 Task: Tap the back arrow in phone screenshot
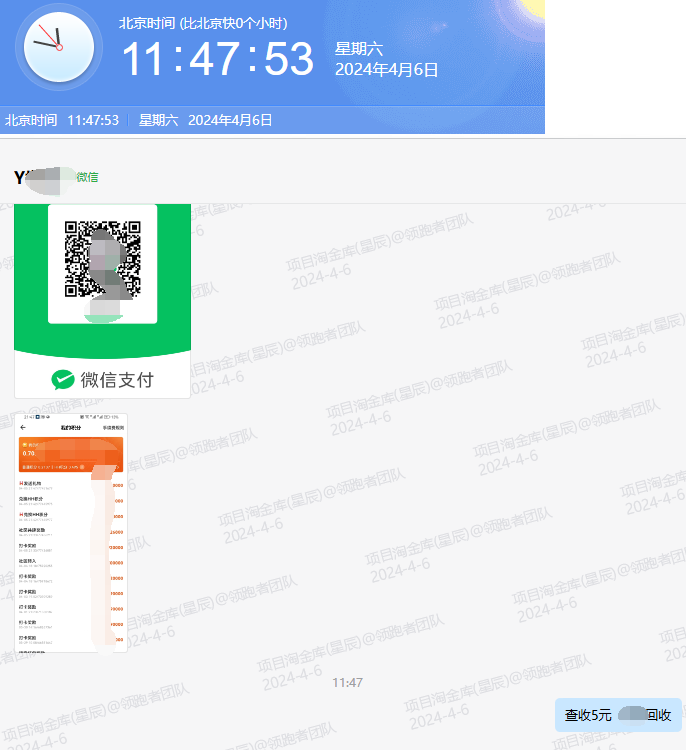point(23,428)
